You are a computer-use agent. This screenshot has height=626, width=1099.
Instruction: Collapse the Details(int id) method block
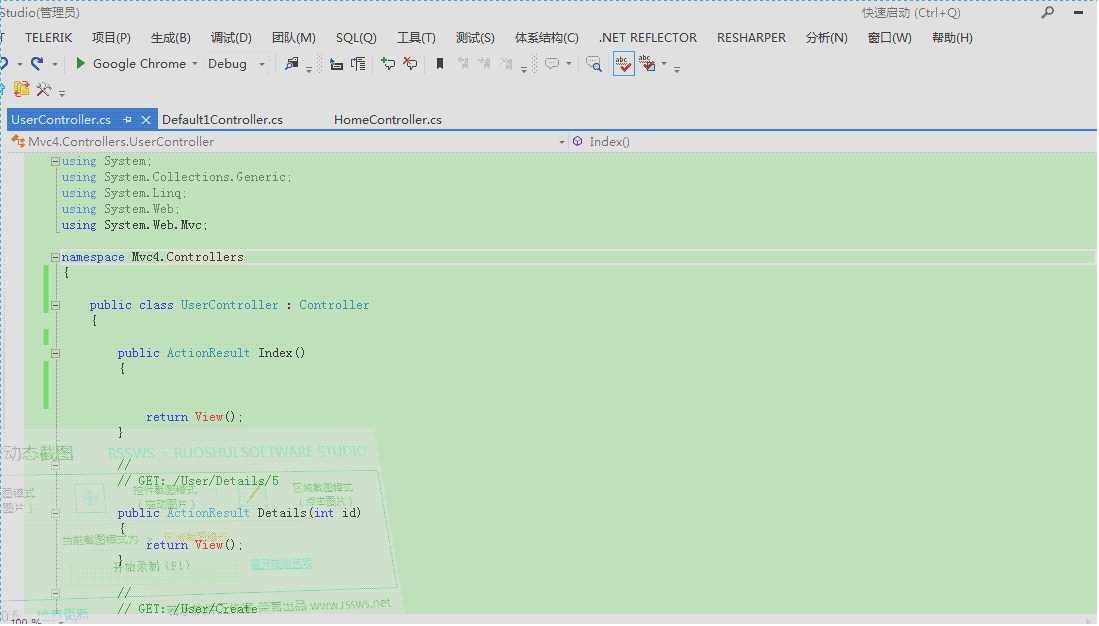(55, 513)
